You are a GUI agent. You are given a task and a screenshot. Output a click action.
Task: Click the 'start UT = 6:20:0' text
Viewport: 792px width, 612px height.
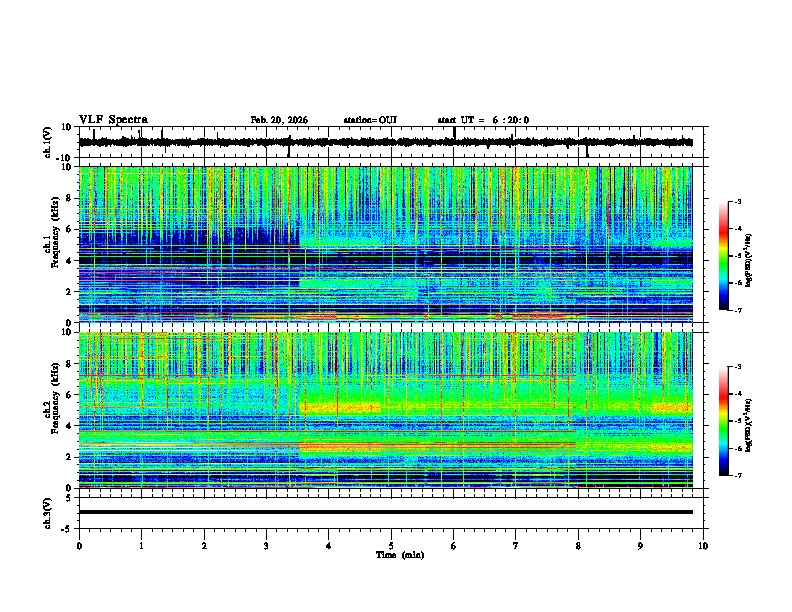[x=483, y=120]
